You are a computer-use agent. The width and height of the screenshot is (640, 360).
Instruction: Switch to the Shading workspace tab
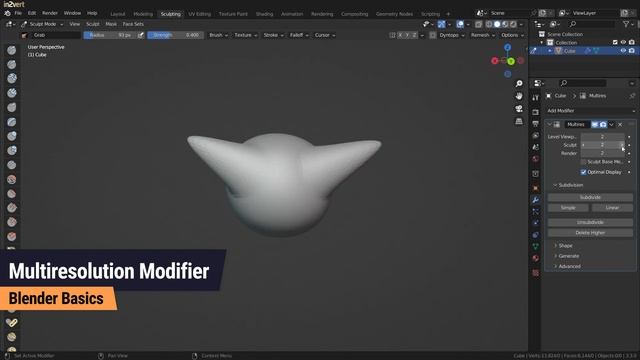pyautogui.click(x=264, y=14)
